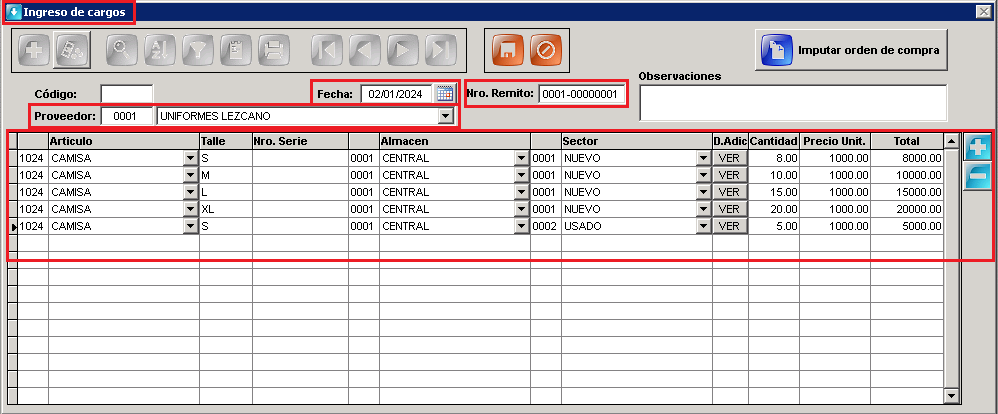
Task: Click the sector code cell 0002
Action: (x=545, y=226)
